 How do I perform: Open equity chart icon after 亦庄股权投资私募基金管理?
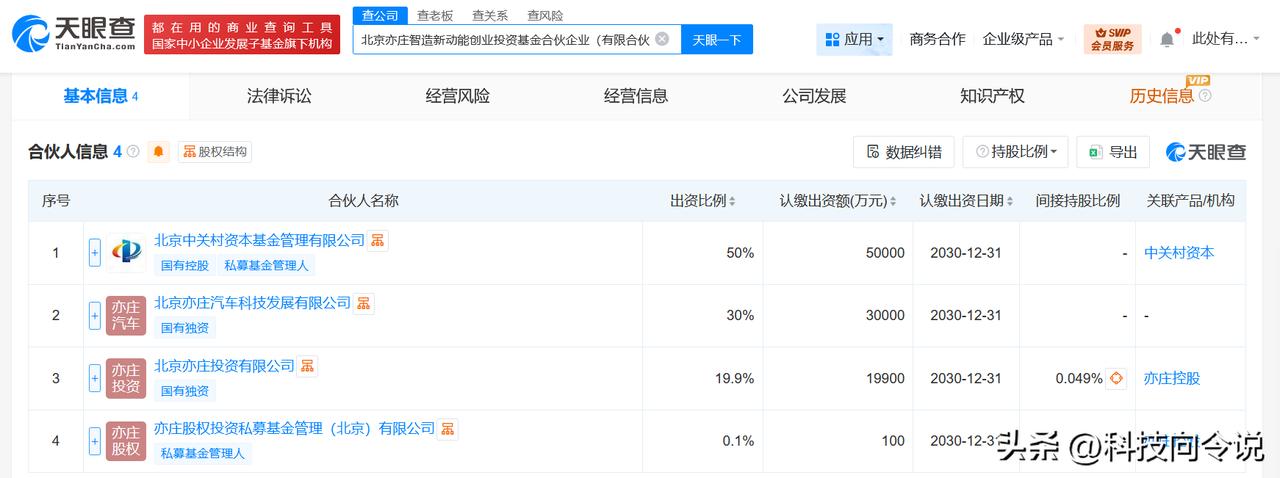[x=448, y=429]
